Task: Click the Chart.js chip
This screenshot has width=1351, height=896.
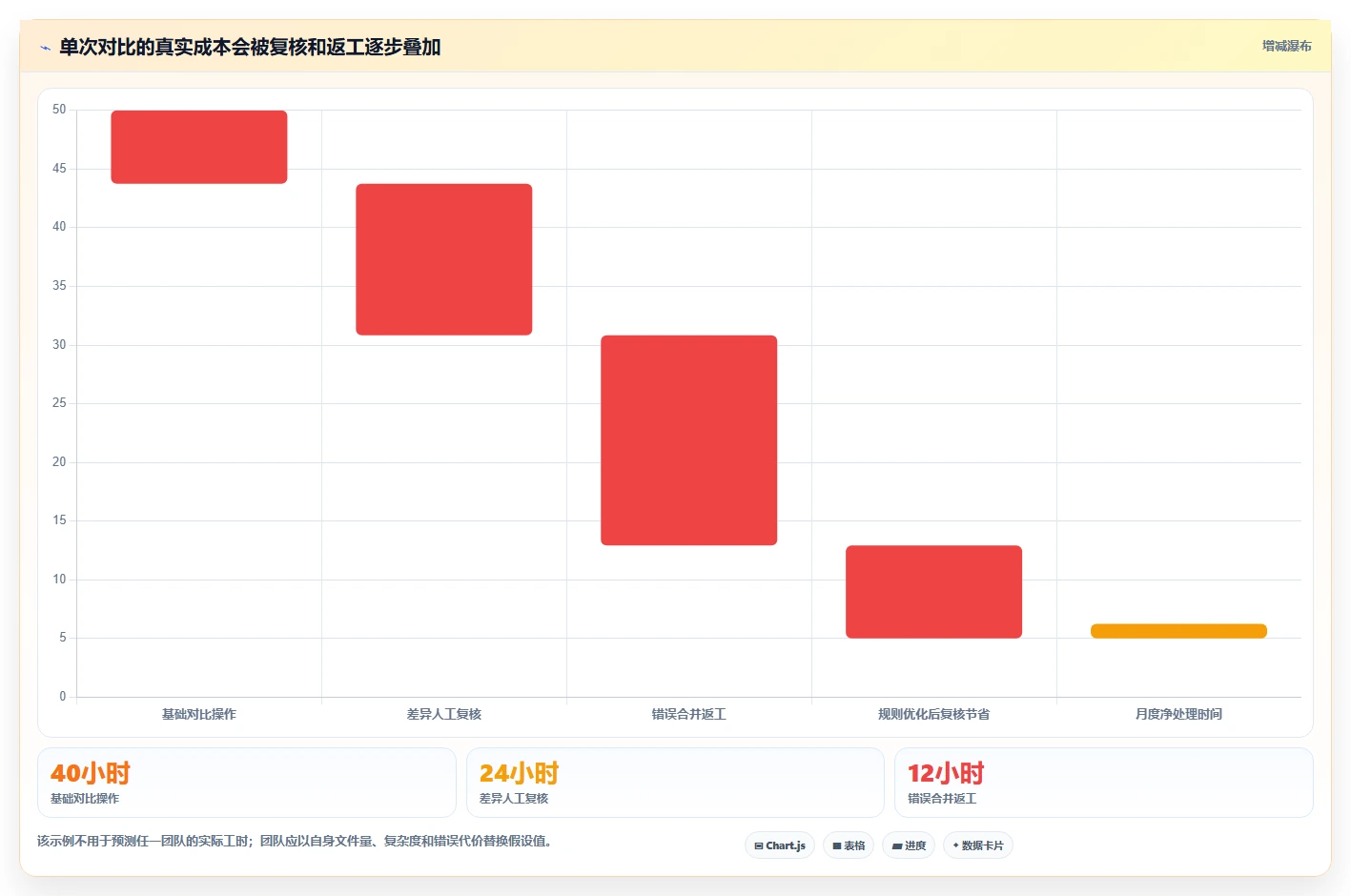Action: click(x=780, y=845)
